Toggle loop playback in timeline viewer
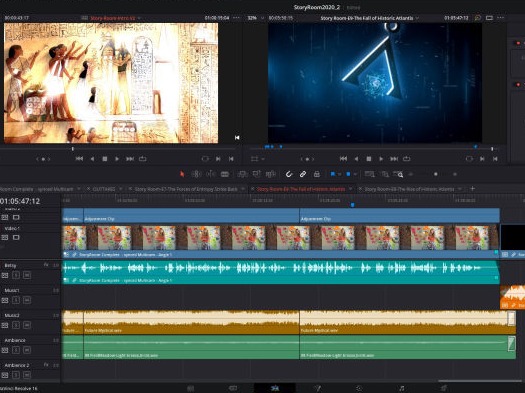This screenshot has height=393, width=525. [406, 159]
